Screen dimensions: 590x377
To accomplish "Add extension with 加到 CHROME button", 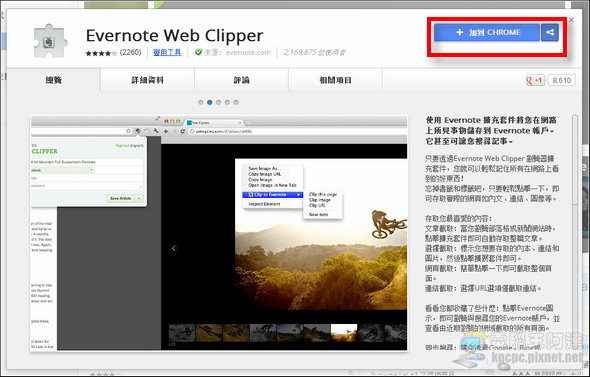I will coord(487,32).
